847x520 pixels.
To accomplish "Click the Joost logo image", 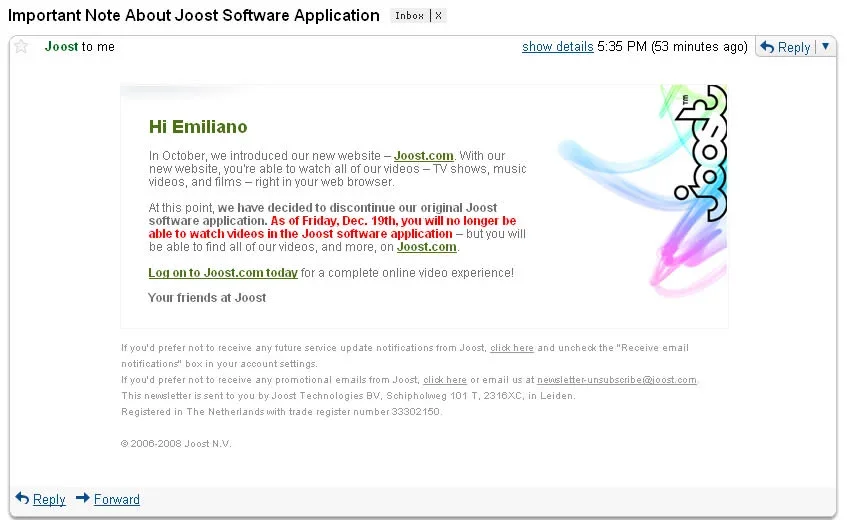I will pos(701,153).
